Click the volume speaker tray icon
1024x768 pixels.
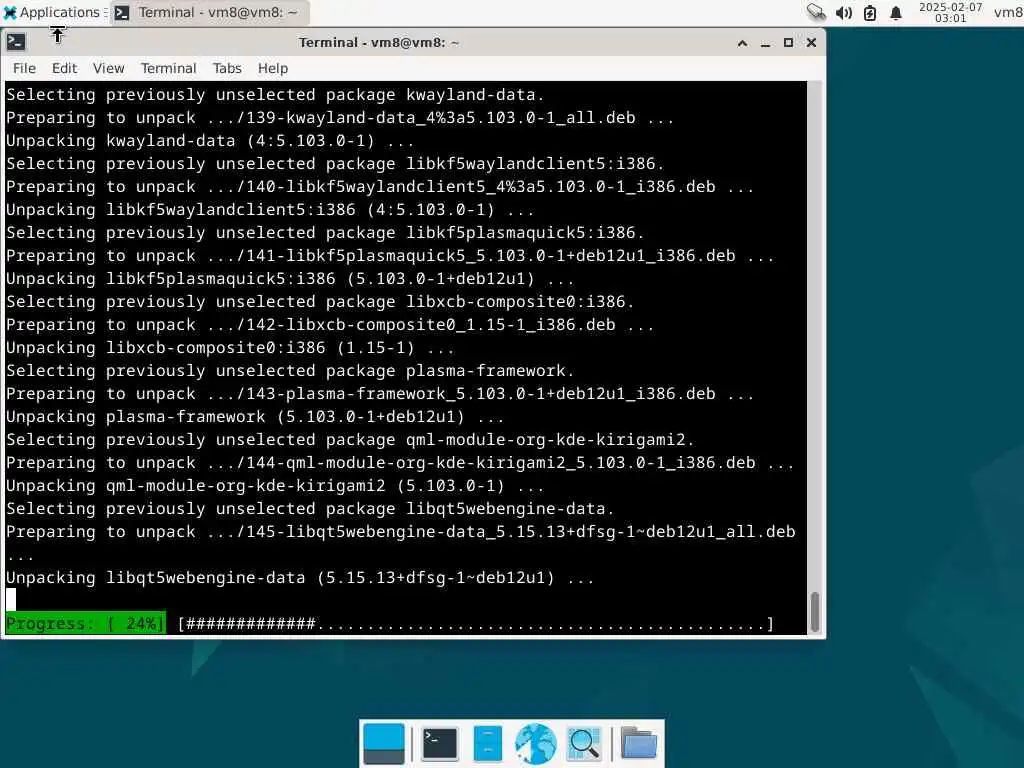(x=844, y=12)
